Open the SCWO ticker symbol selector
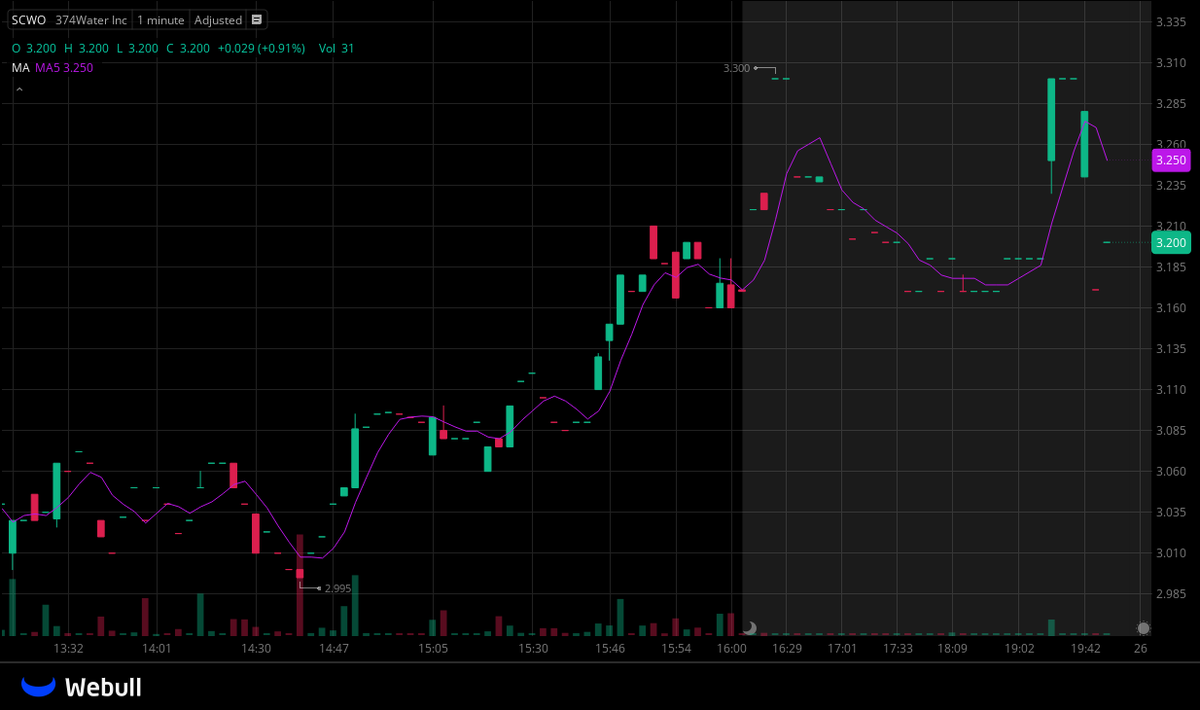The width and height of the screenshot is (1200, 710). pos(29,19)
